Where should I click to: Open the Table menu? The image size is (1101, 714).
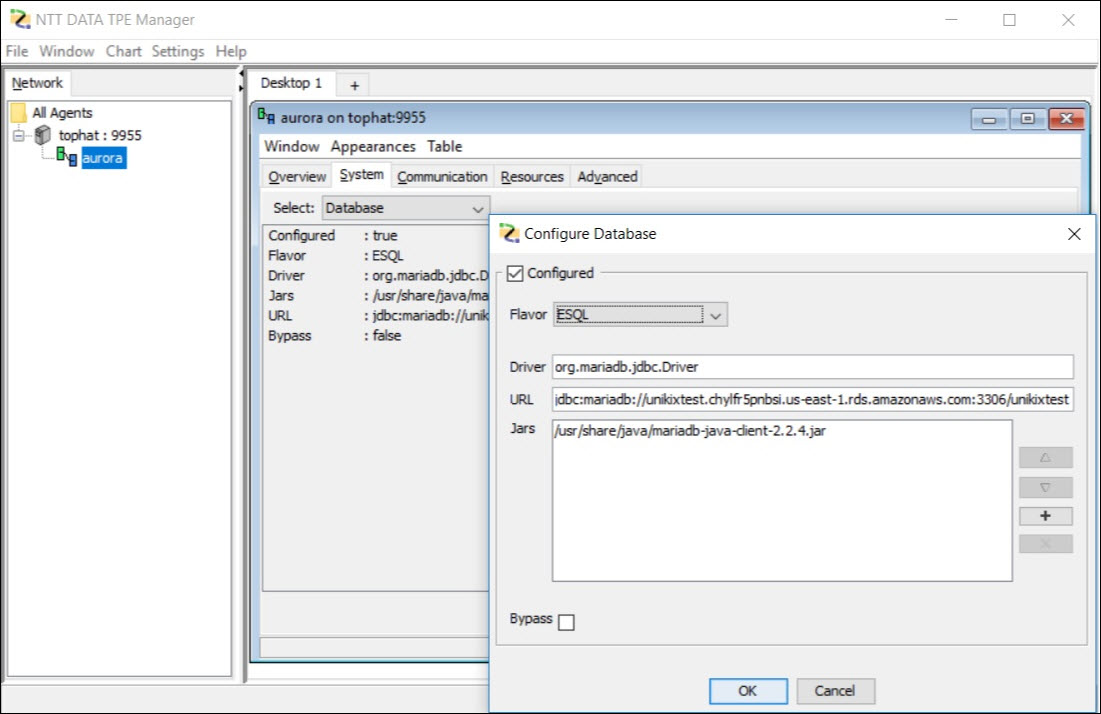tap(444, 146)
